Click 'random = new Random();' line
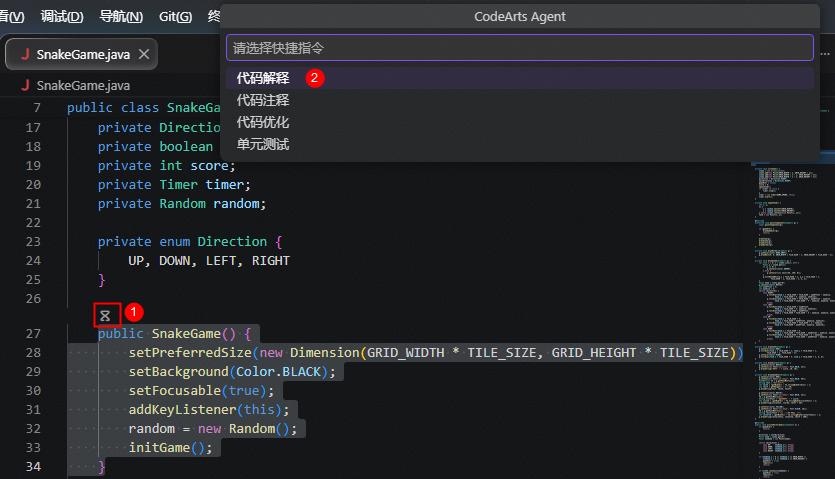Image resolution: width=835 pixels, height=479 pixels. pyautogui.click(x=212, y=429)
